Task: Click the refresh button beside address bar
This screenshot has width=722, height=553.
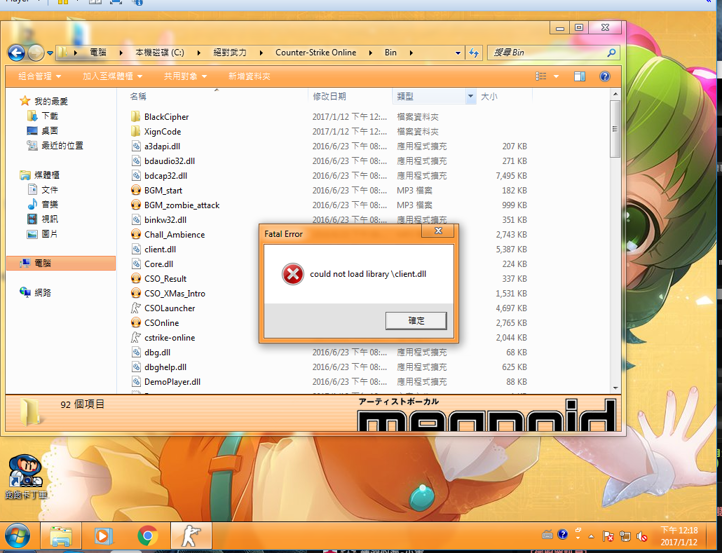Action: 474,52
